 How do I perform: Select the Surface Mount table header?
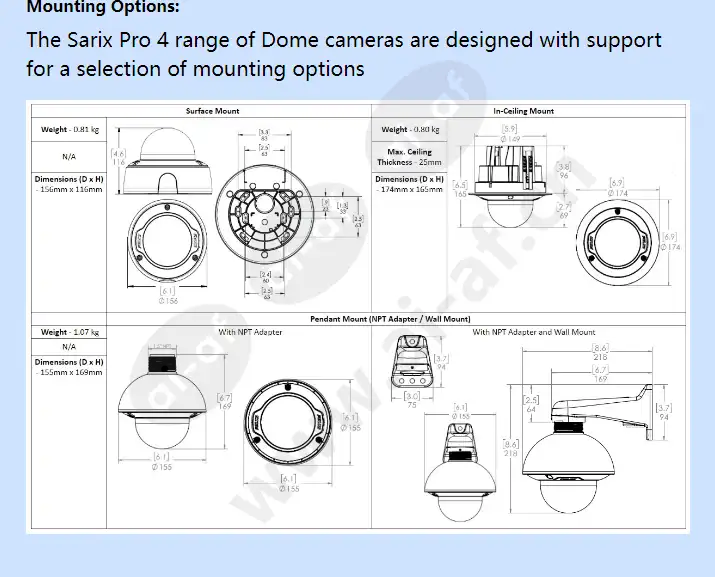212,111
